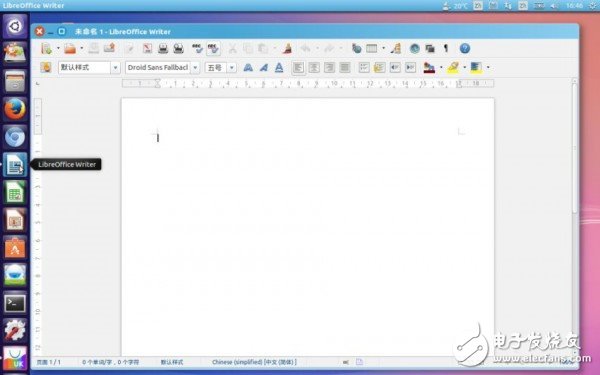Click inside the font name input box
The height and width of the screenshot is (375, 600).
click(158, 68)
